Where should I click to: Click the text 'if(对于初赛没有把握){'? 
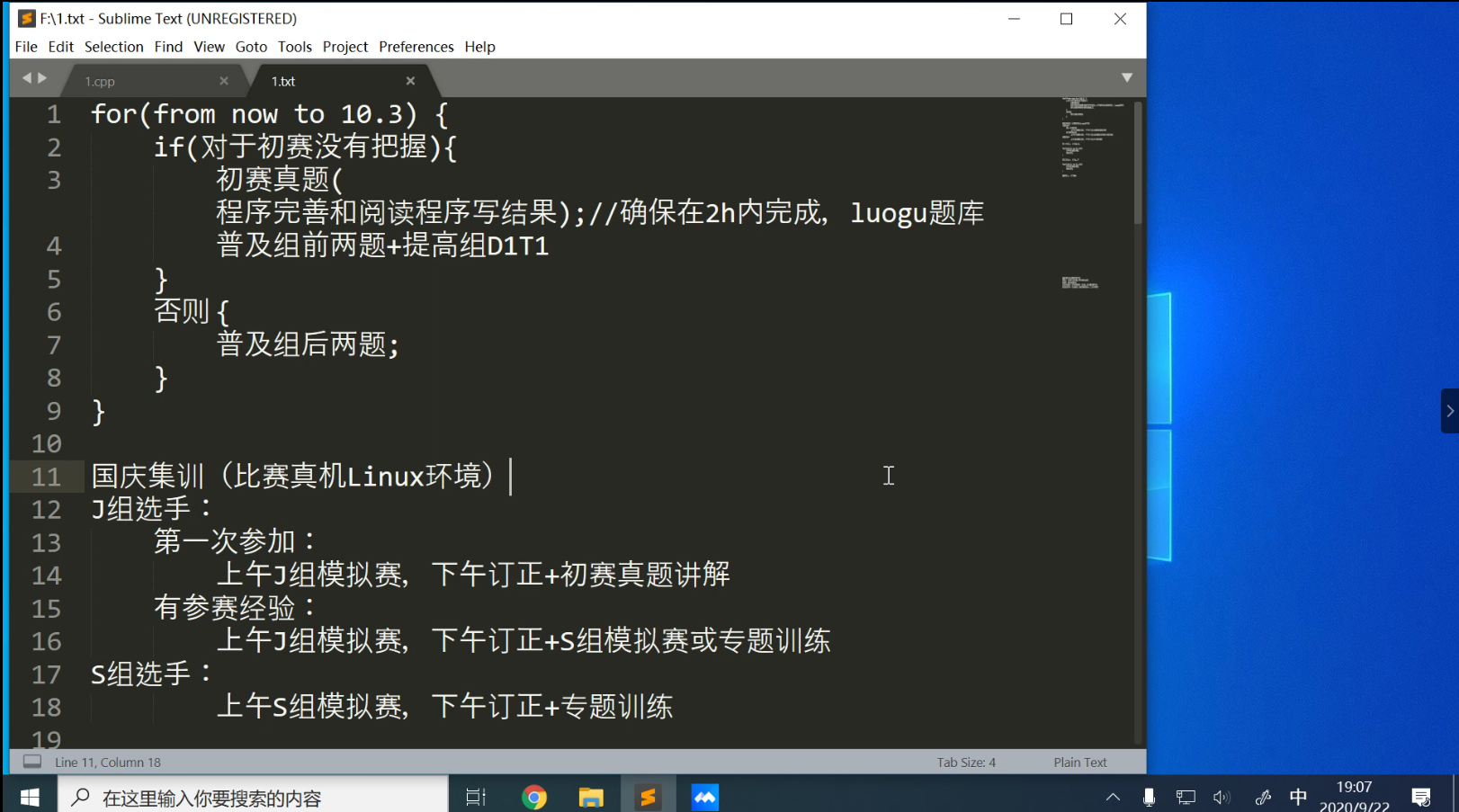click(x=306, y=147)
